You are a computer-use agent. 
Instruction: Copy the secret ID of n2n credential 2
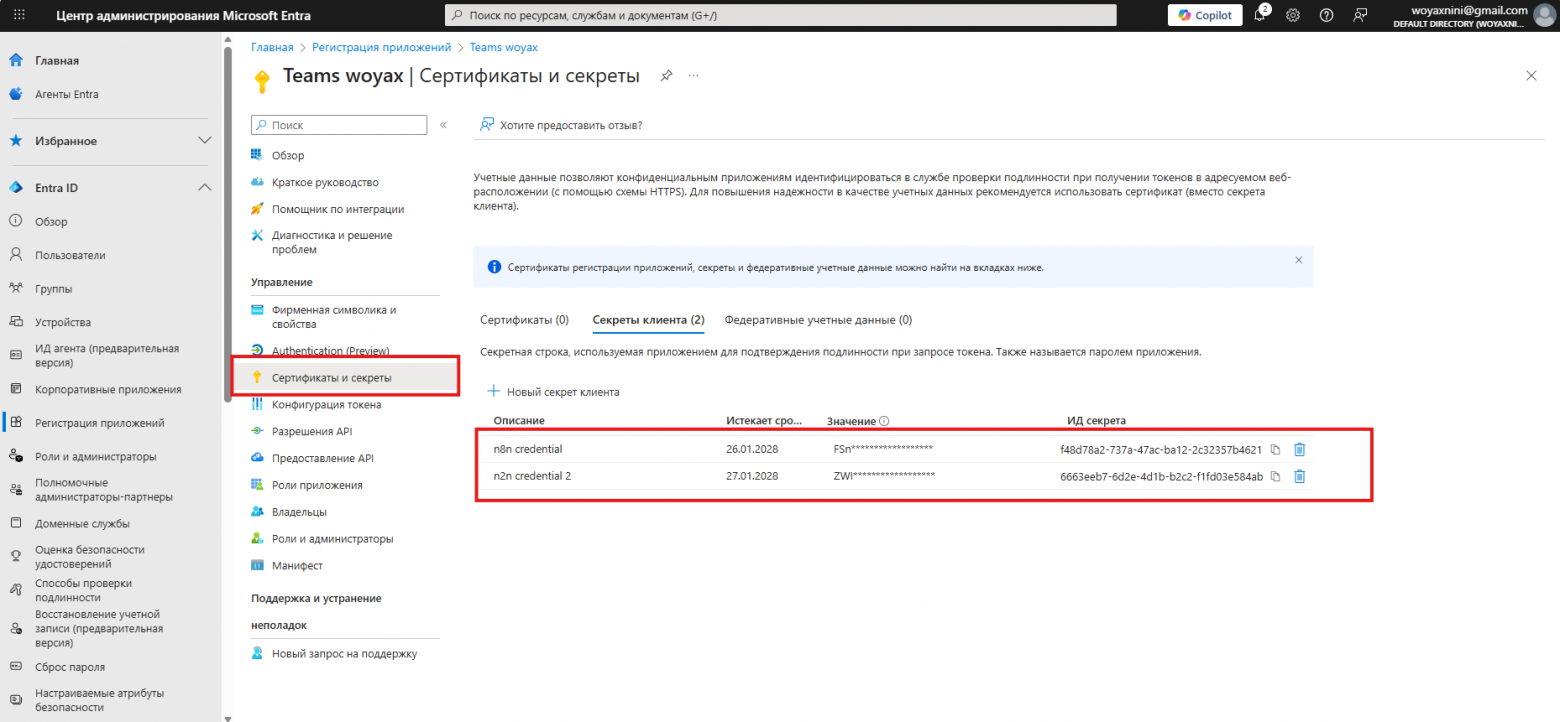[1275, 476]
